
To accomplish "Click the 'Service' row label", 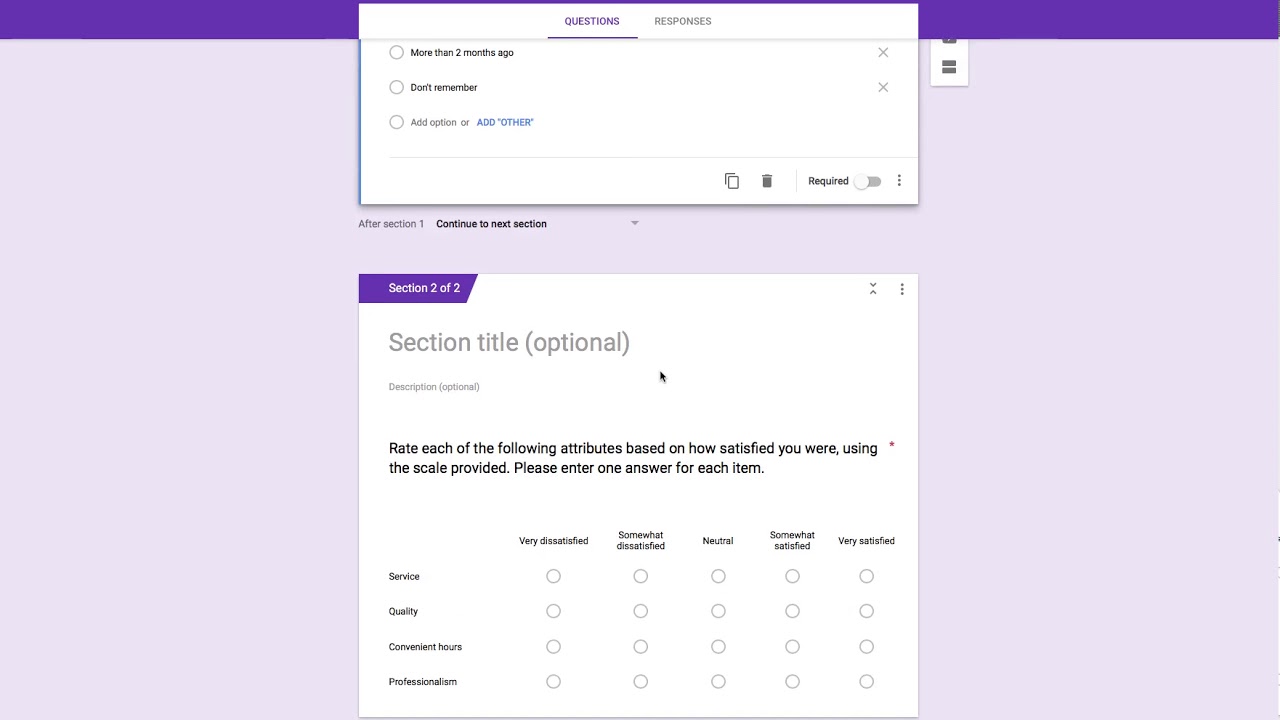I will click(404, 576).
